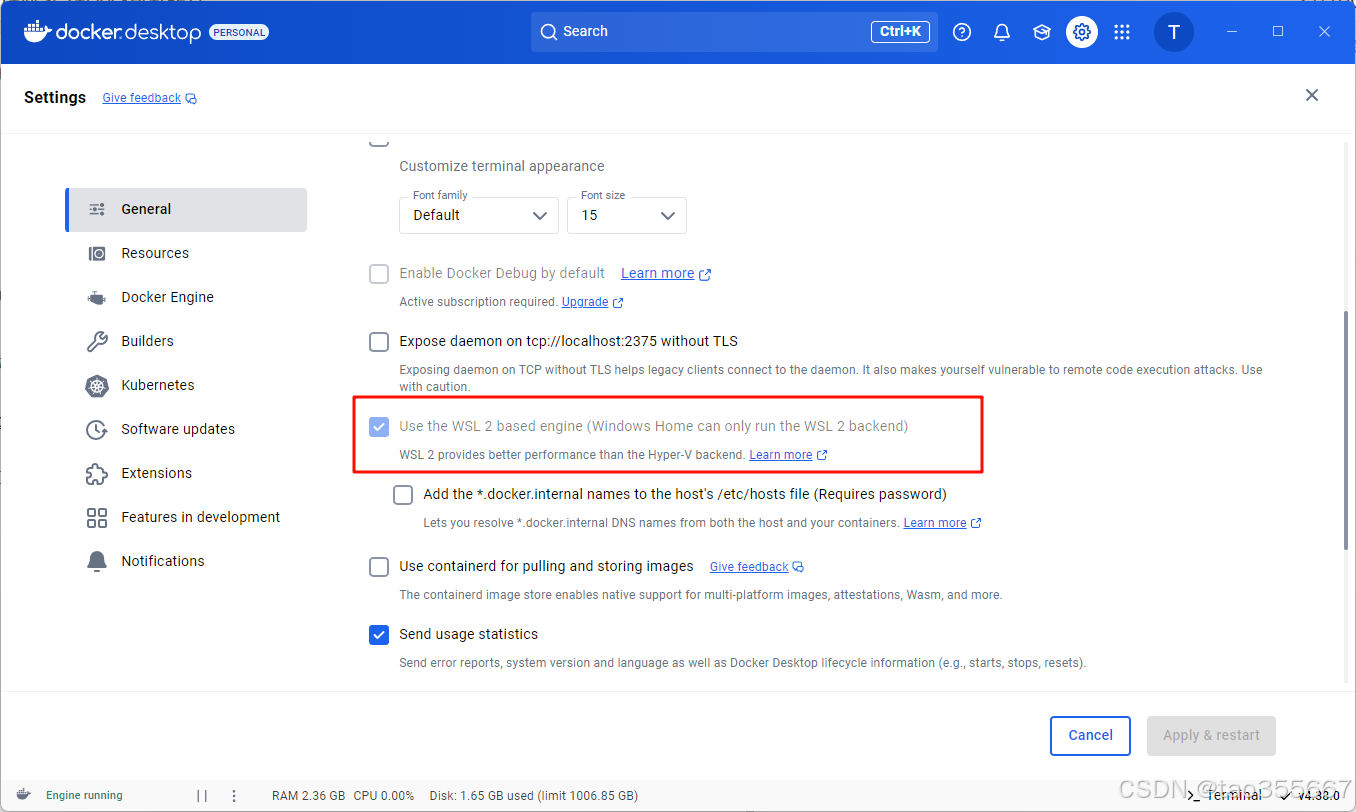Open Learn more link for docker.internal names
The height and width of the screenshot is (812, 1356).
935,523
